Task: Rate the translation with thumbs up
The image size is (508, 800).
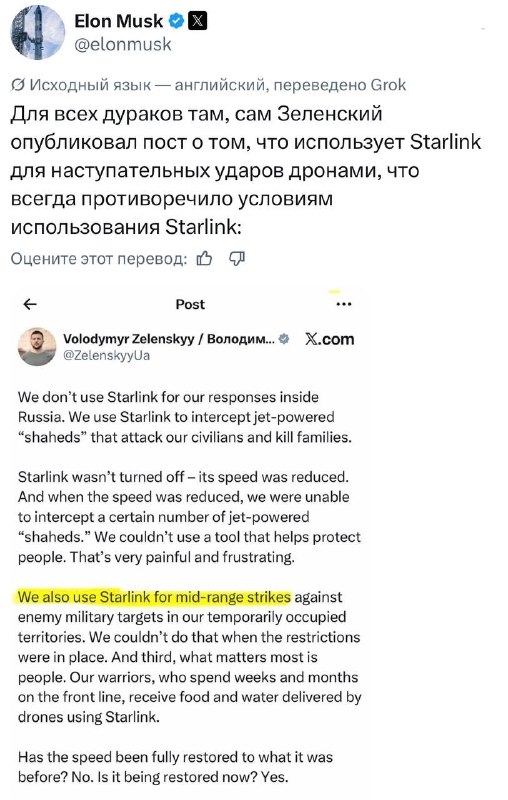Action: pos(205,259)
